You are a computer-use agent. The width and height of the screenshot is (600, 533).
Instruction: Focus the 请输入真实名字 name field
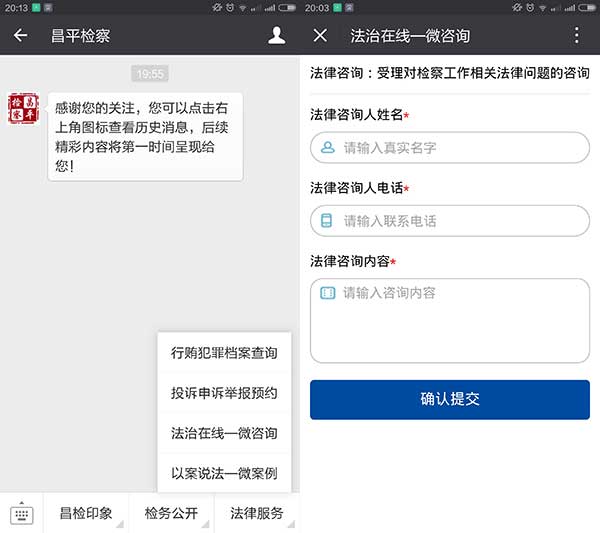pyautogui.click(x=450, y=148)
